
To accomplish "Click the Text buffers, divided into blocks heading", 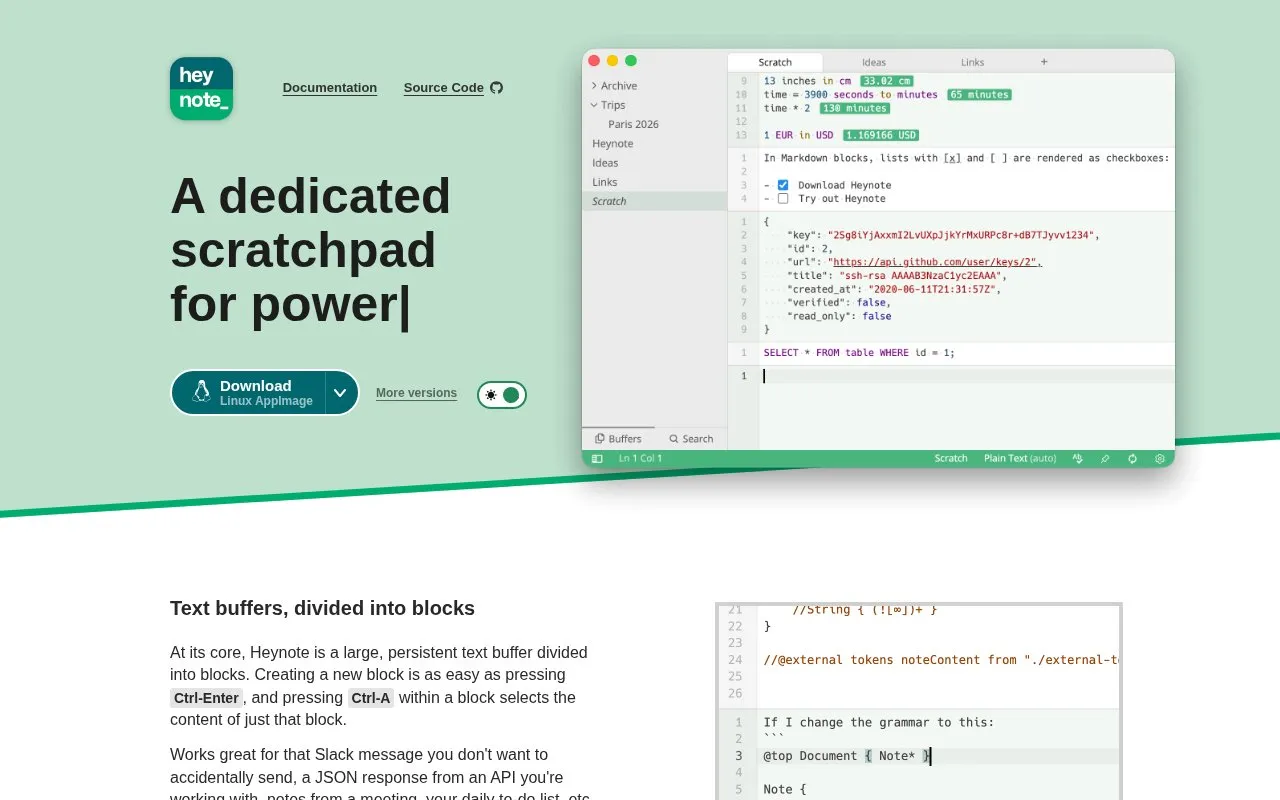I will coord(322,608).
